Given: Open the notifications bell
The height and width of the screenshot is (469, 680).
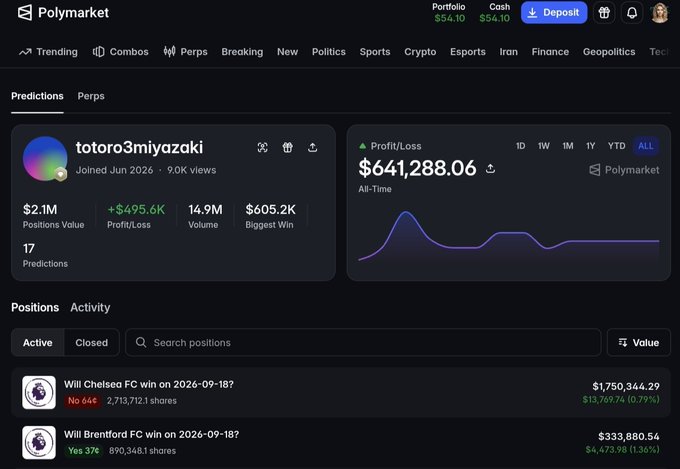Looking at the screenshot, I should [632, 13].
